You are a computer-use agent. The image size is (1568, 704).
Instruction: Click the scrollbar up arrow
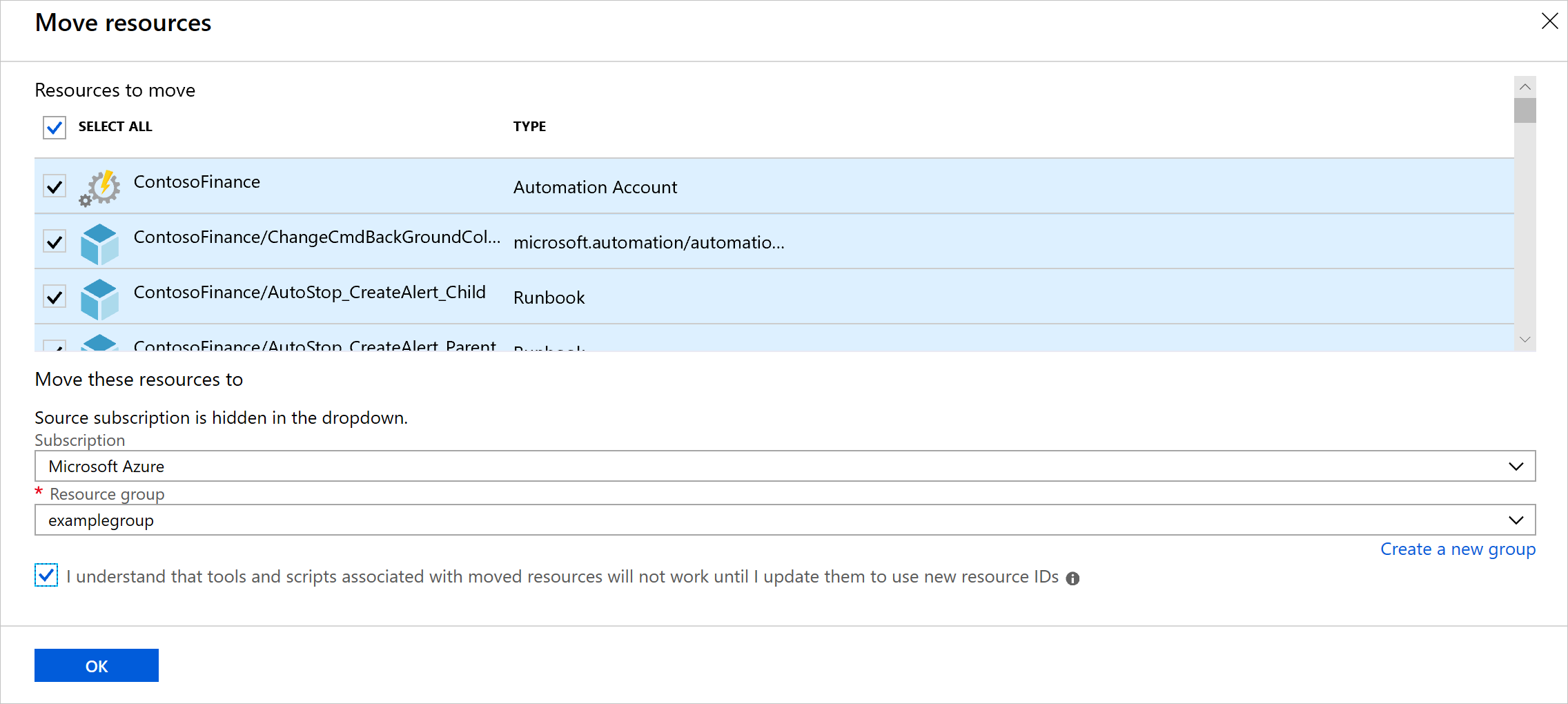point(1525,87)
